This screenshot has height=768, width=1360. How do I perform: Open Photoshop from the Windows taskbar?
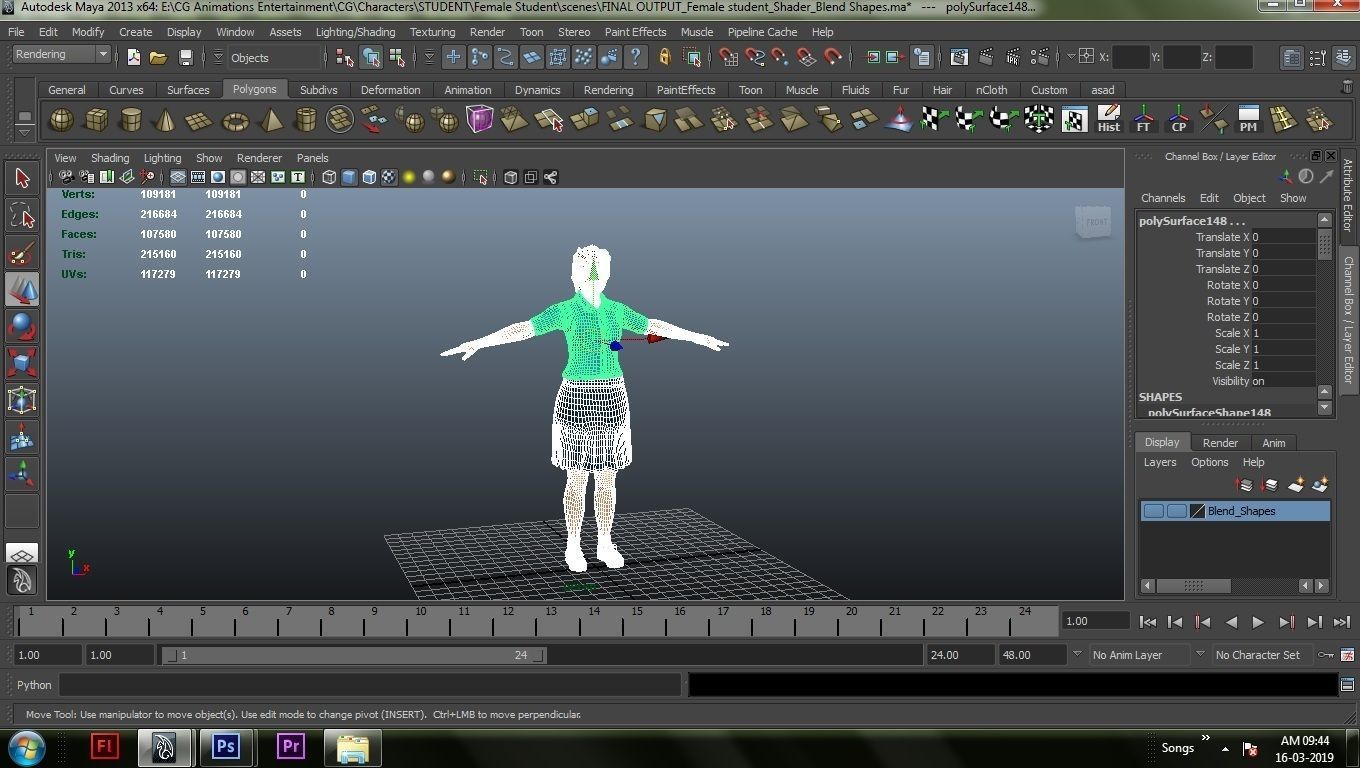[226, 746]
